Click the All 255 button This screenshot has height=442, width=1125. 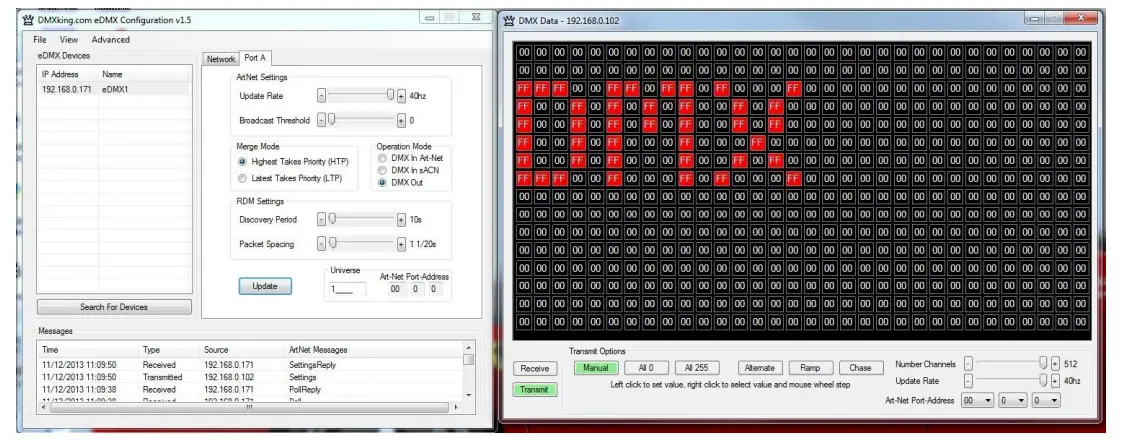click(697, 367)
